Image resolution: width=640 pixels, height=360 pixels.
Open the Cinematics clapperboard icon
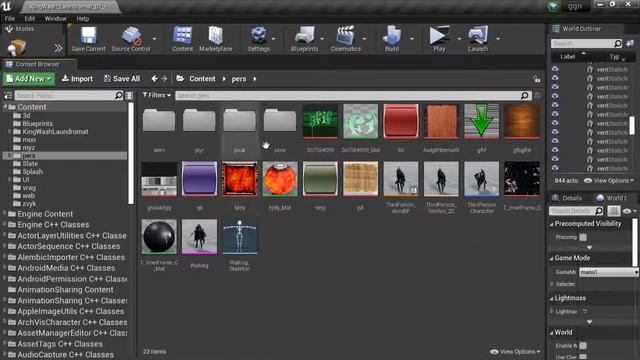[x=345, y=39]
